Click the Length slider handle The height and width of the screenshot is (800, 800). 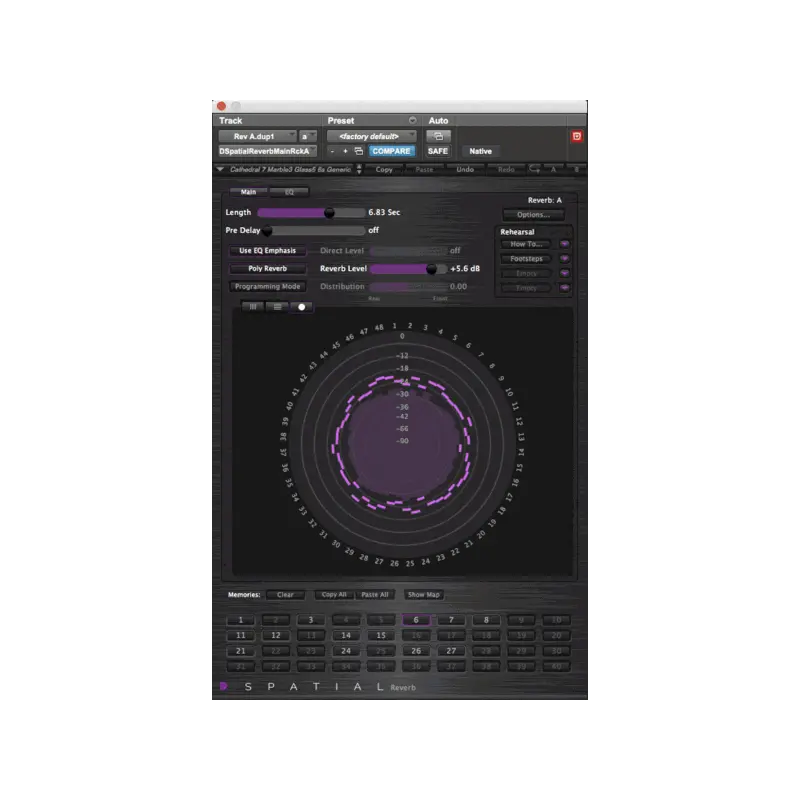point(329,212)
